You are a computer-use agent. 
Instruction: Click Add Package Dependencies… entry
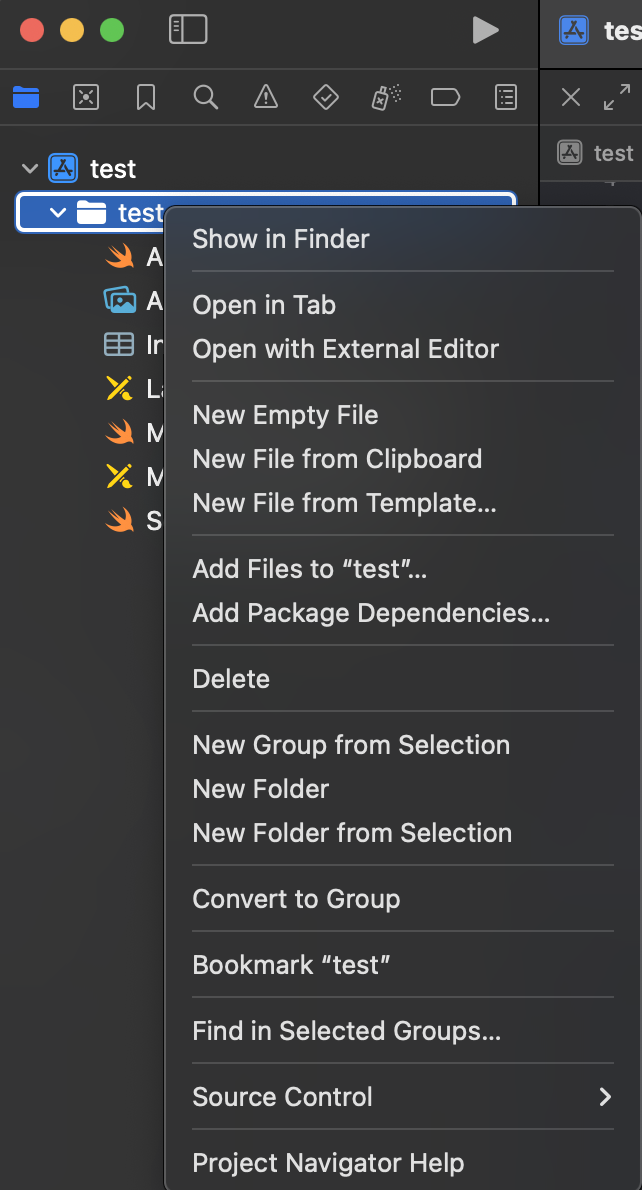coord(371,613)
